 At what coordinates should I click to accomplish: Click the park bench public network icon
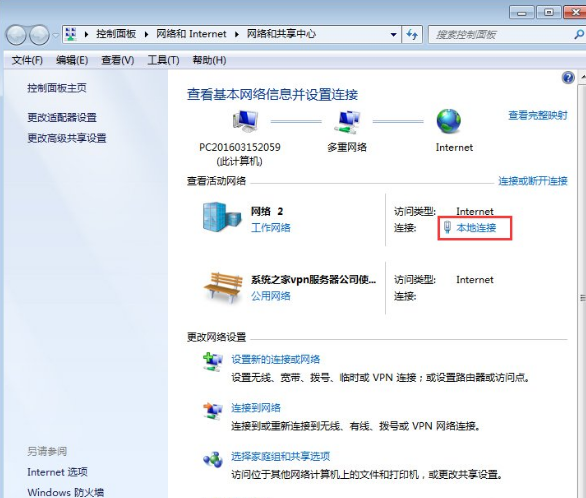tap(223, 287)
